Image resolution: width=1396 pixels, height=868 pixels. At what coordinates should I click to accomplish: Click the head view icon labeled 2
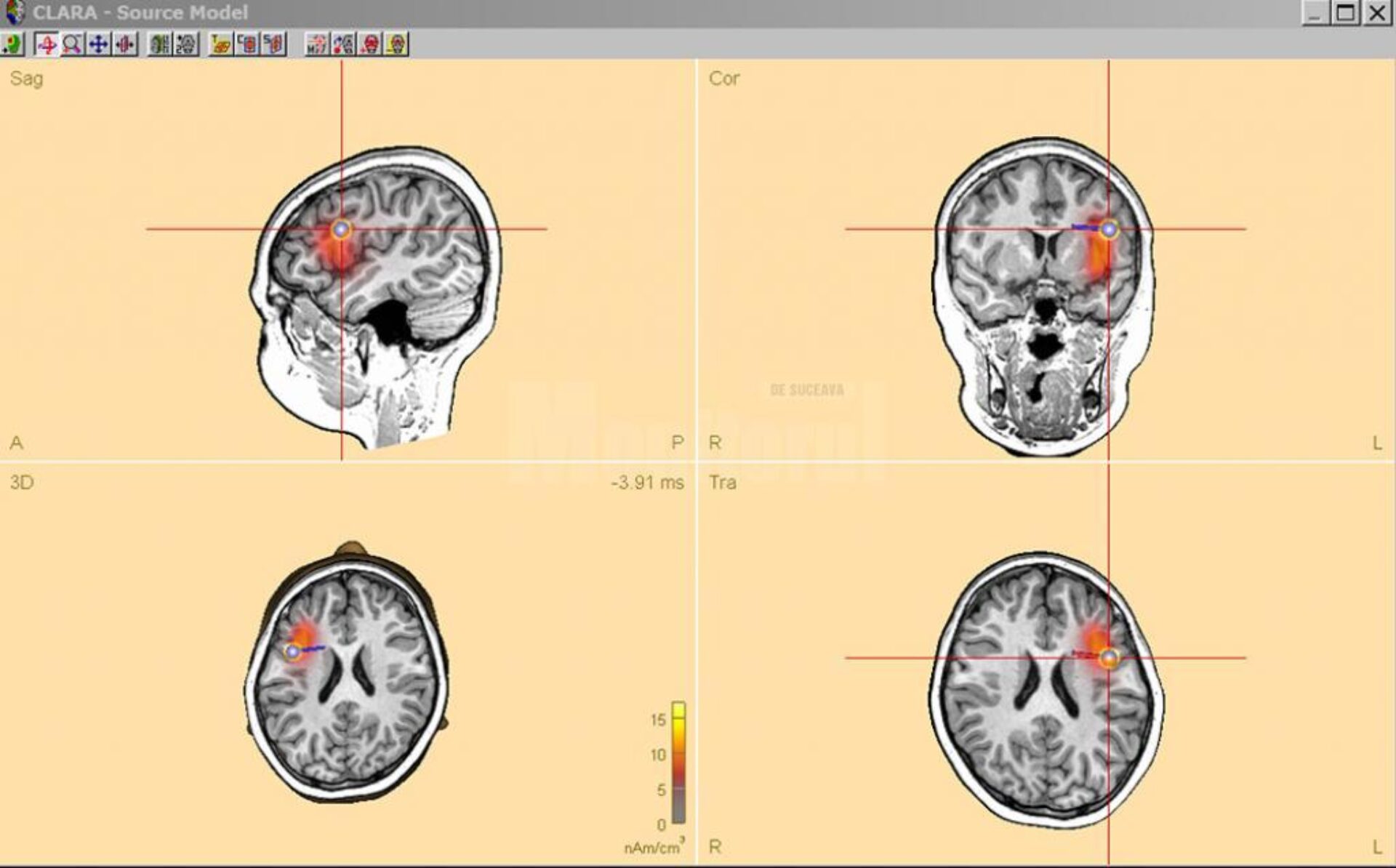tap(186, 44)
